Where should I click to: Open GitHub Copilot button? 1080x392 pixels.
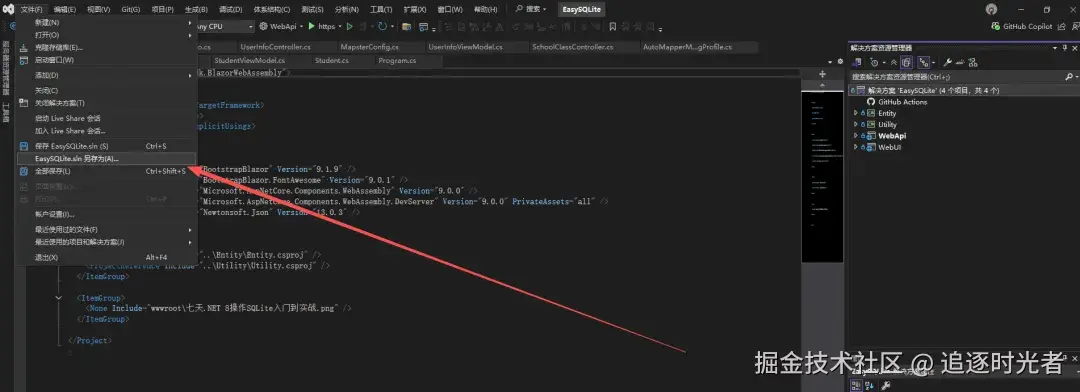tap(1022, 26)
